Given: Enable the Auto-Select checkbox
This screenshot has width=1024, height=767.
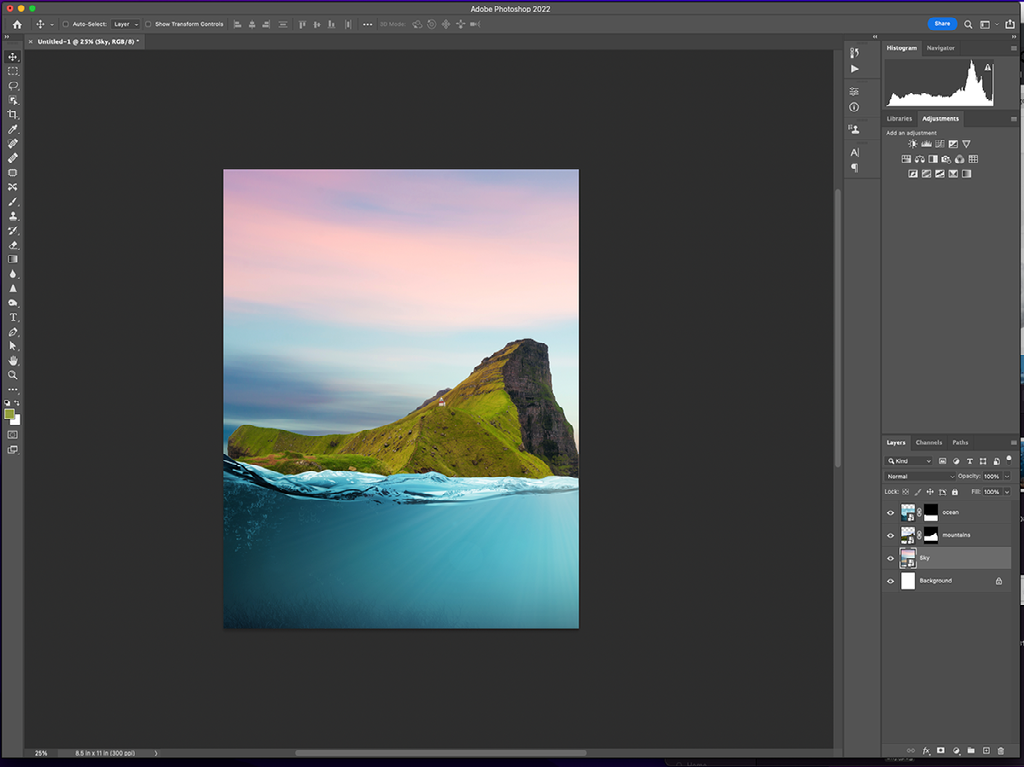Looking at the screenshot, I should [x=66, y=24].
